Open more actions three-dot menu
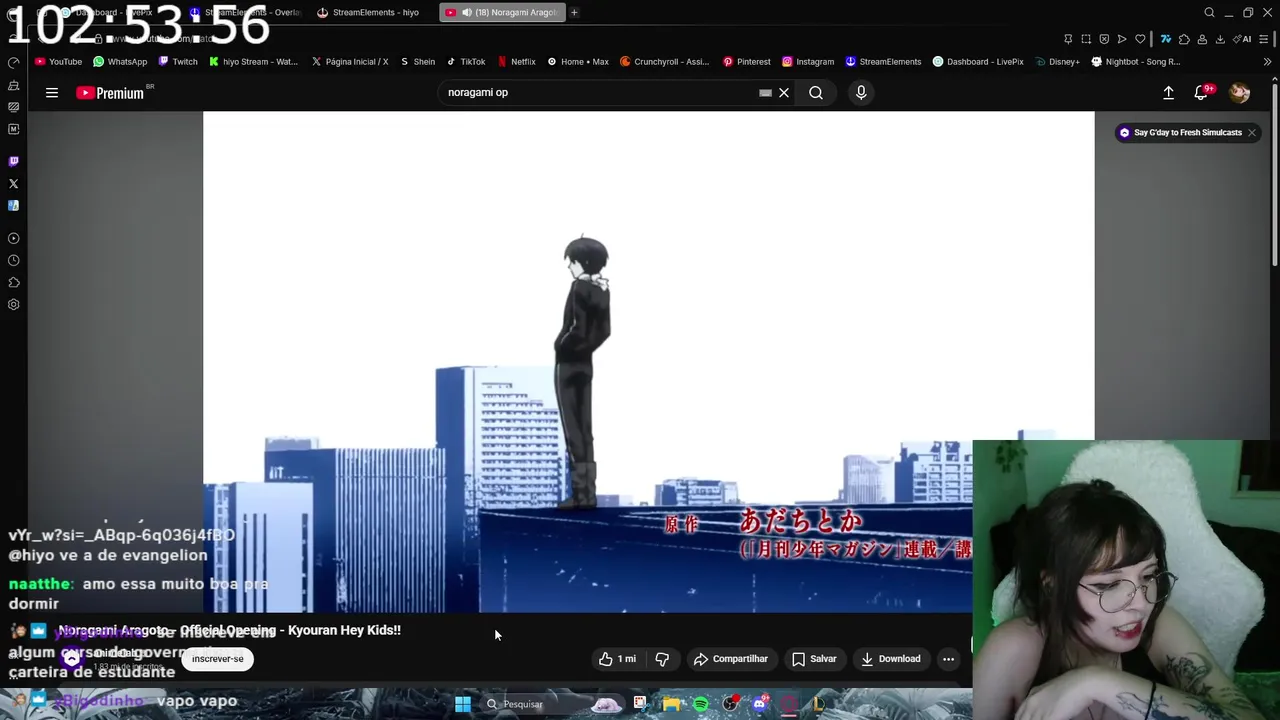 click(x=948, y=659)
